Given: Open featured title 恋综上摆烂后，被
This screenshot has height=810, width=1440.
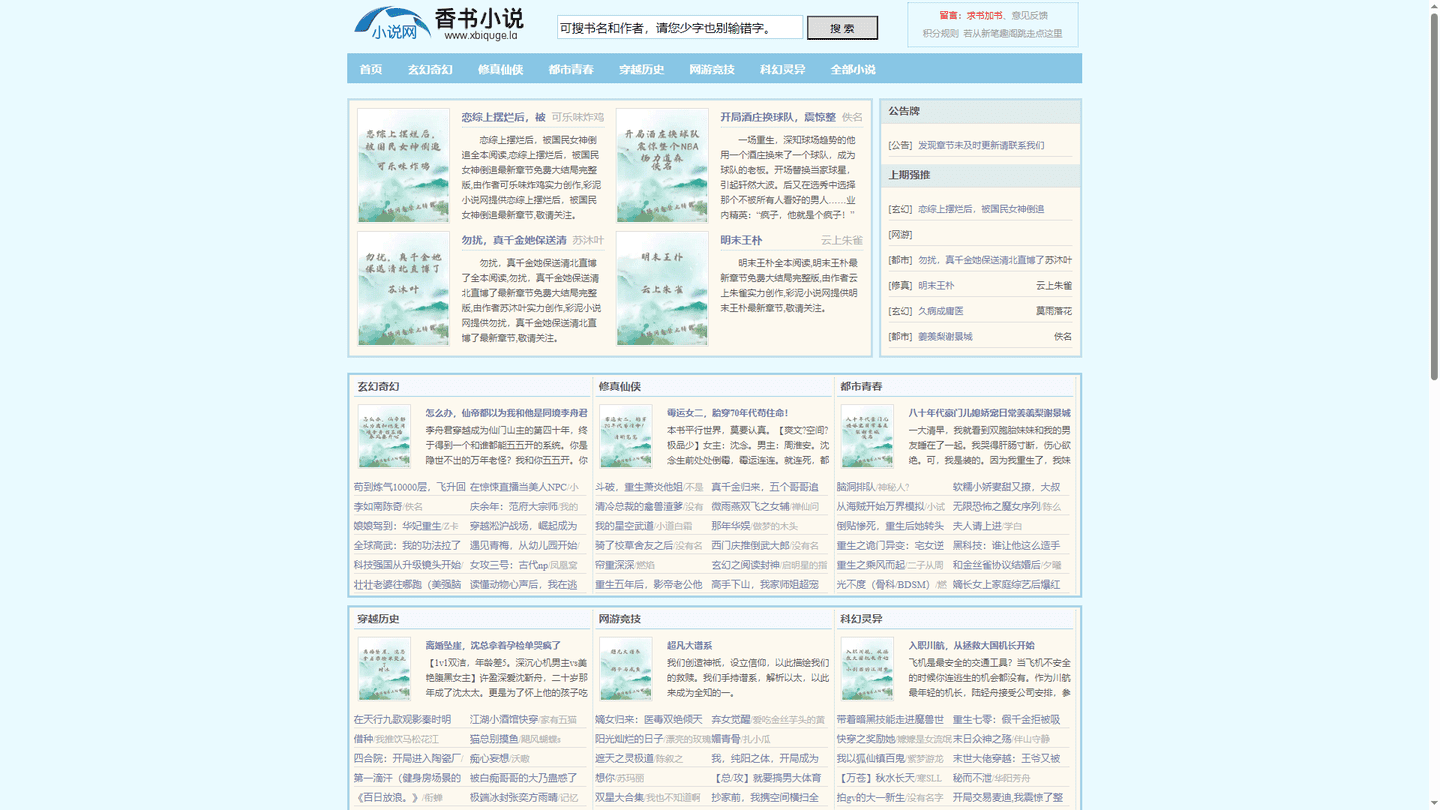Looking at the screenshot, I should (x=503, y=117).
